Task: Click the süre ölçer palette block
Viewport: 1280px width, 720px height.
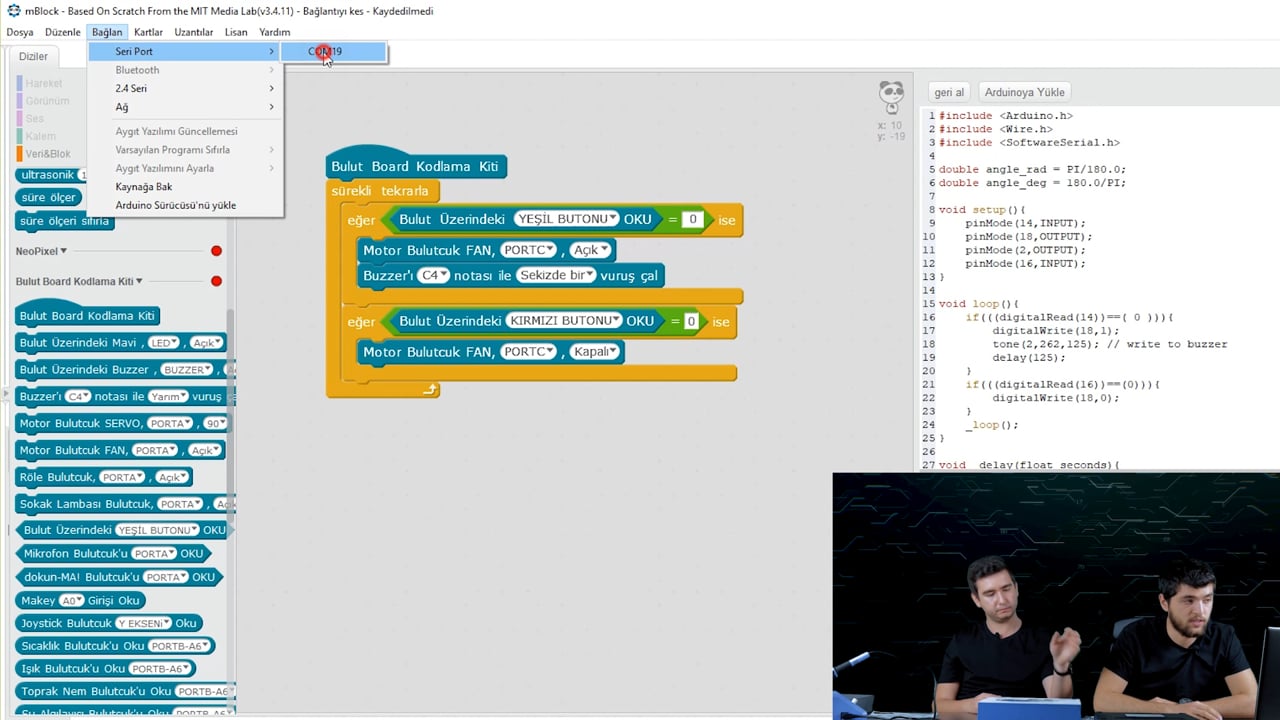Action: tap(48, 198)
